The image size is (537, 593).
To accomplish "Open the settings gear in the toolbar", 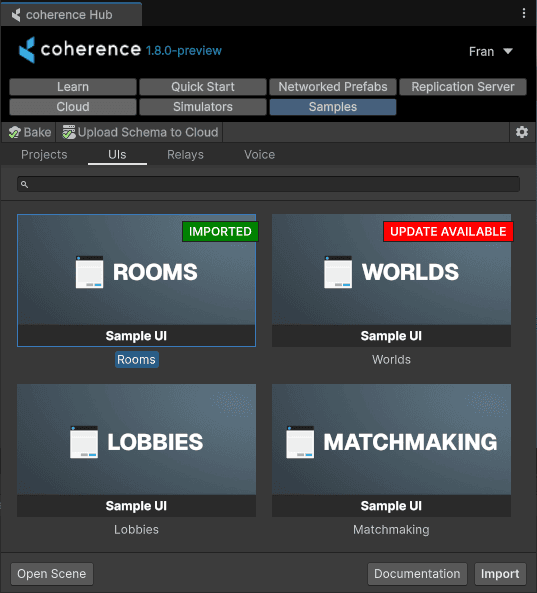I will pos(522,132).
